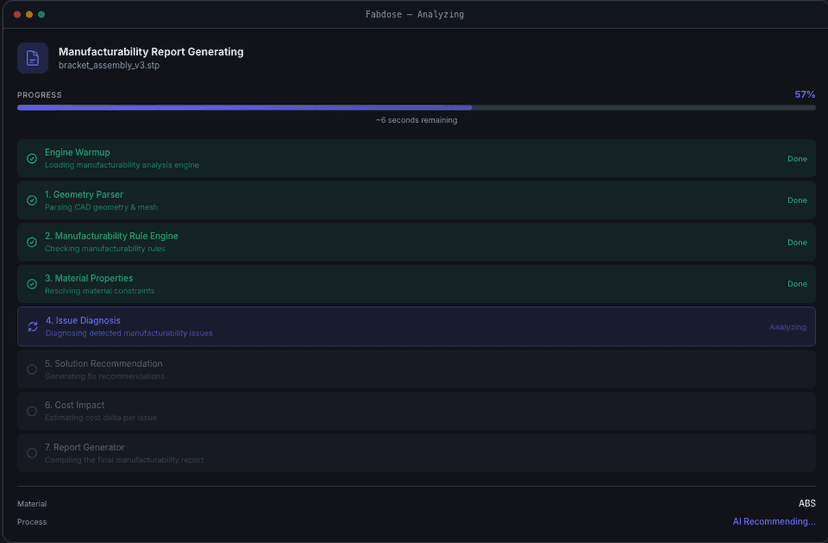Click Done status of Material Properties

pyautogui.click(x=797, y=284)
